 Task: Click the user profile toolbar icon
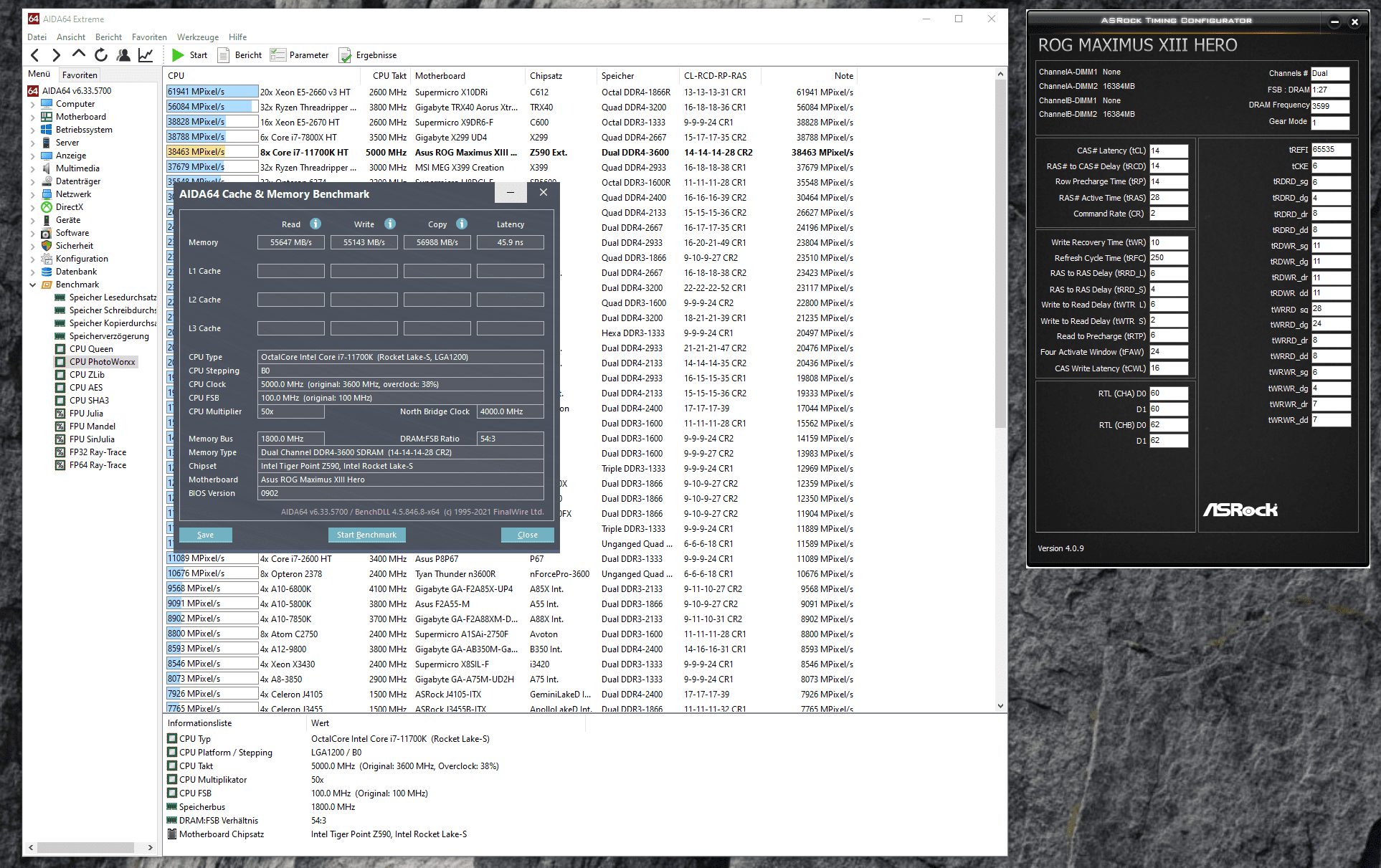[123, 55]
